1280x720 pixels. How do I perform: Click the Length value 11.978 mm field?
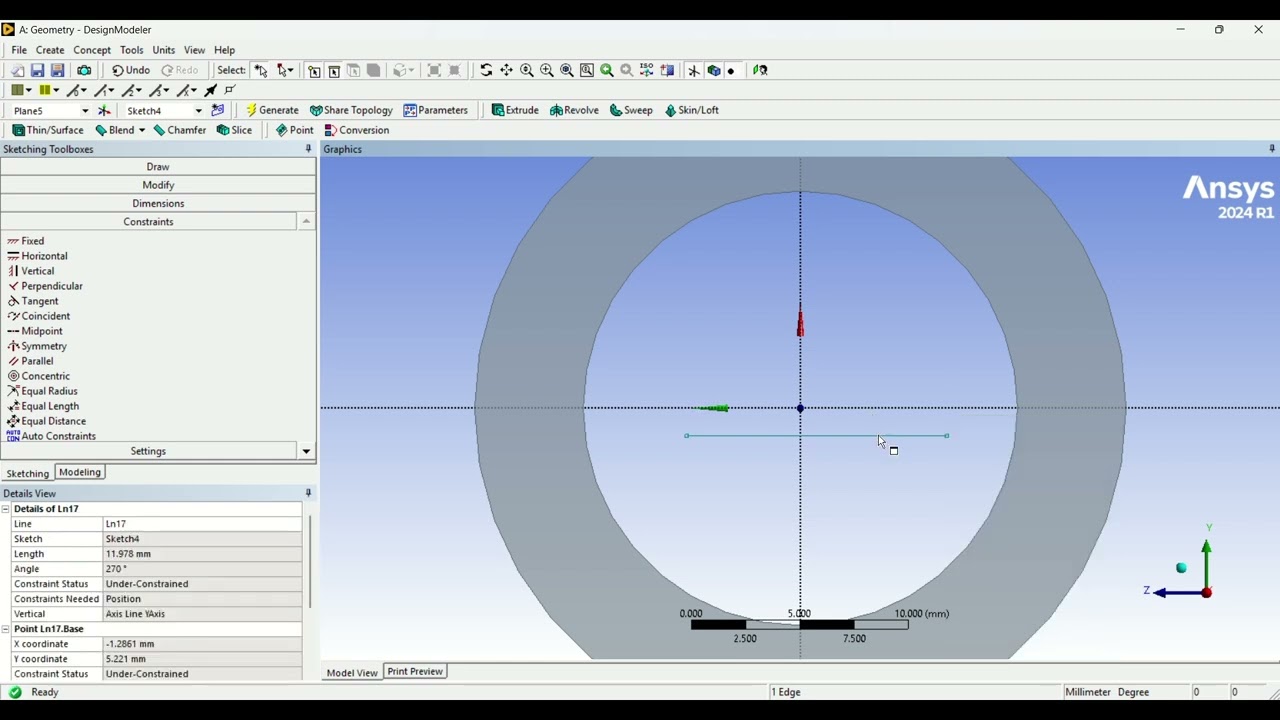click(202, 554)
